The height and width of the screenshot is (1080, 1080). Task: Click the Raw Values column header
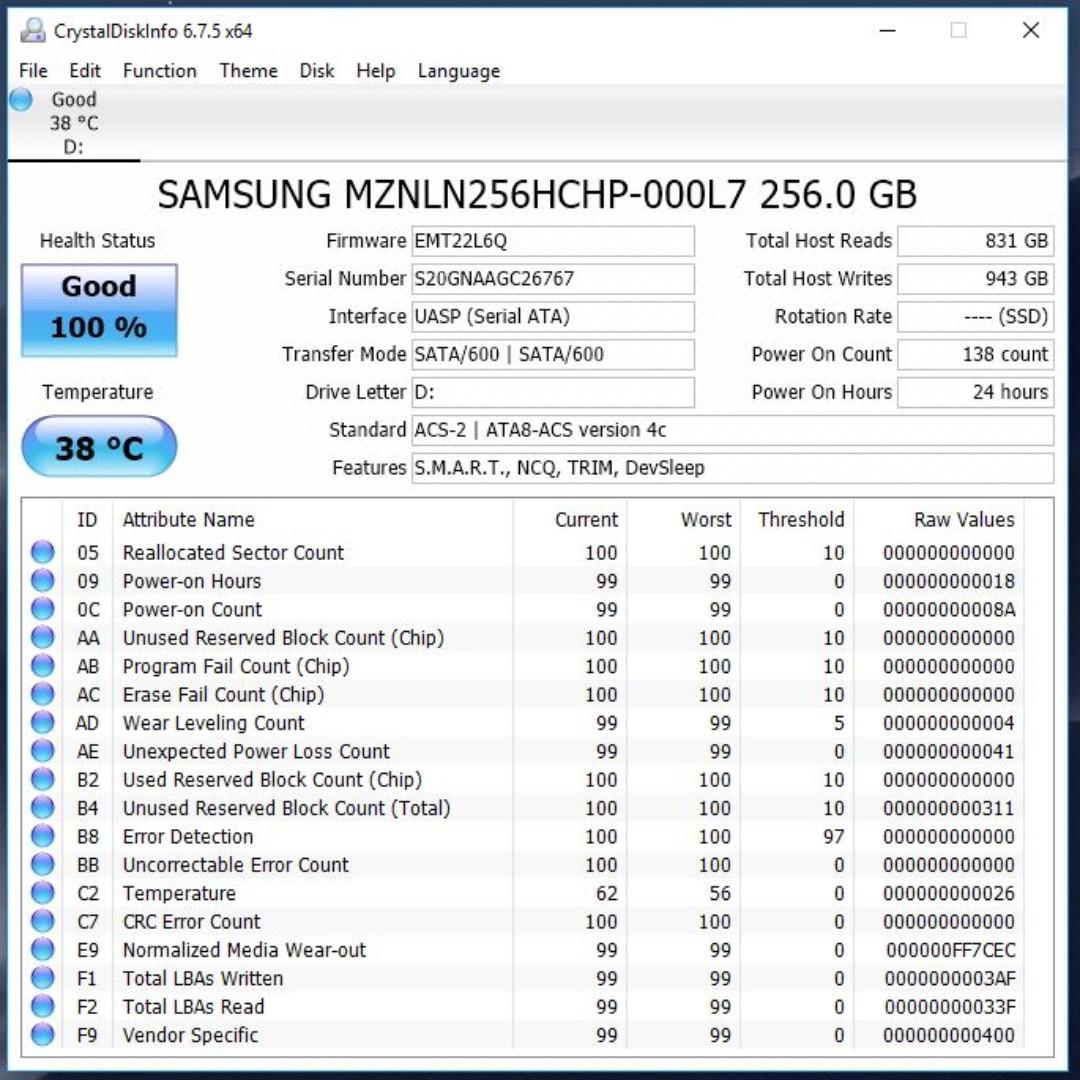[x=963, y=520]
